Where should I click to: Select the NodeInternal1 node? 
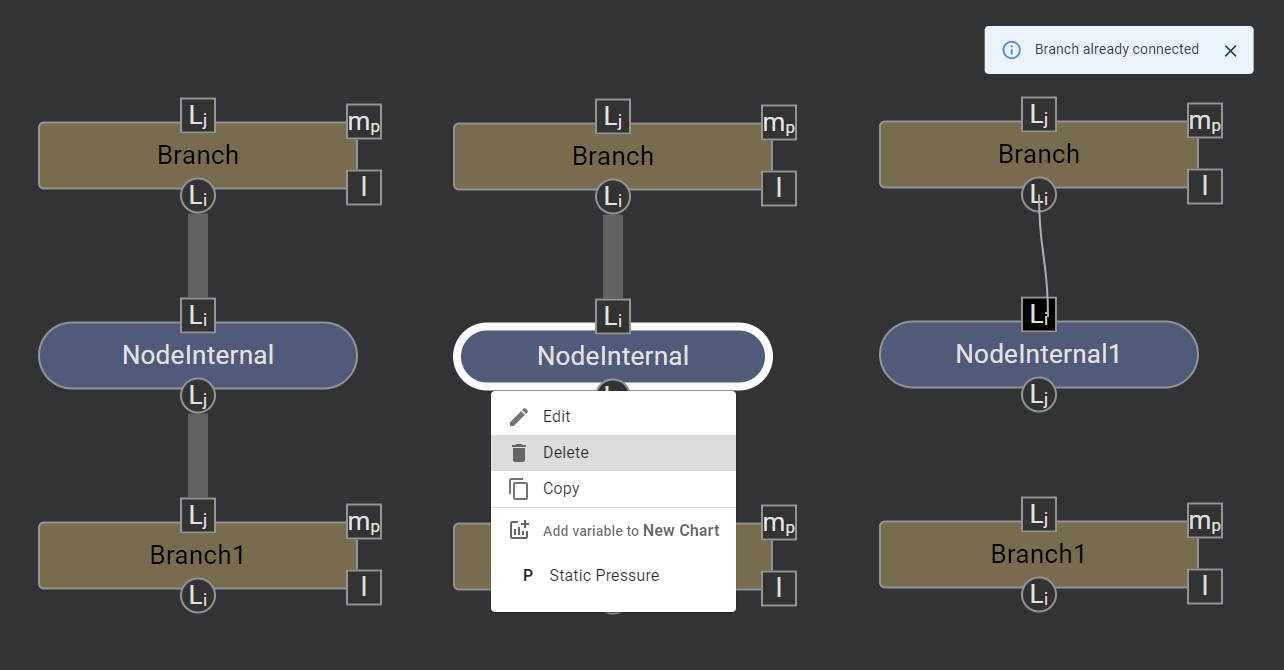click(x=1038, y=354)
